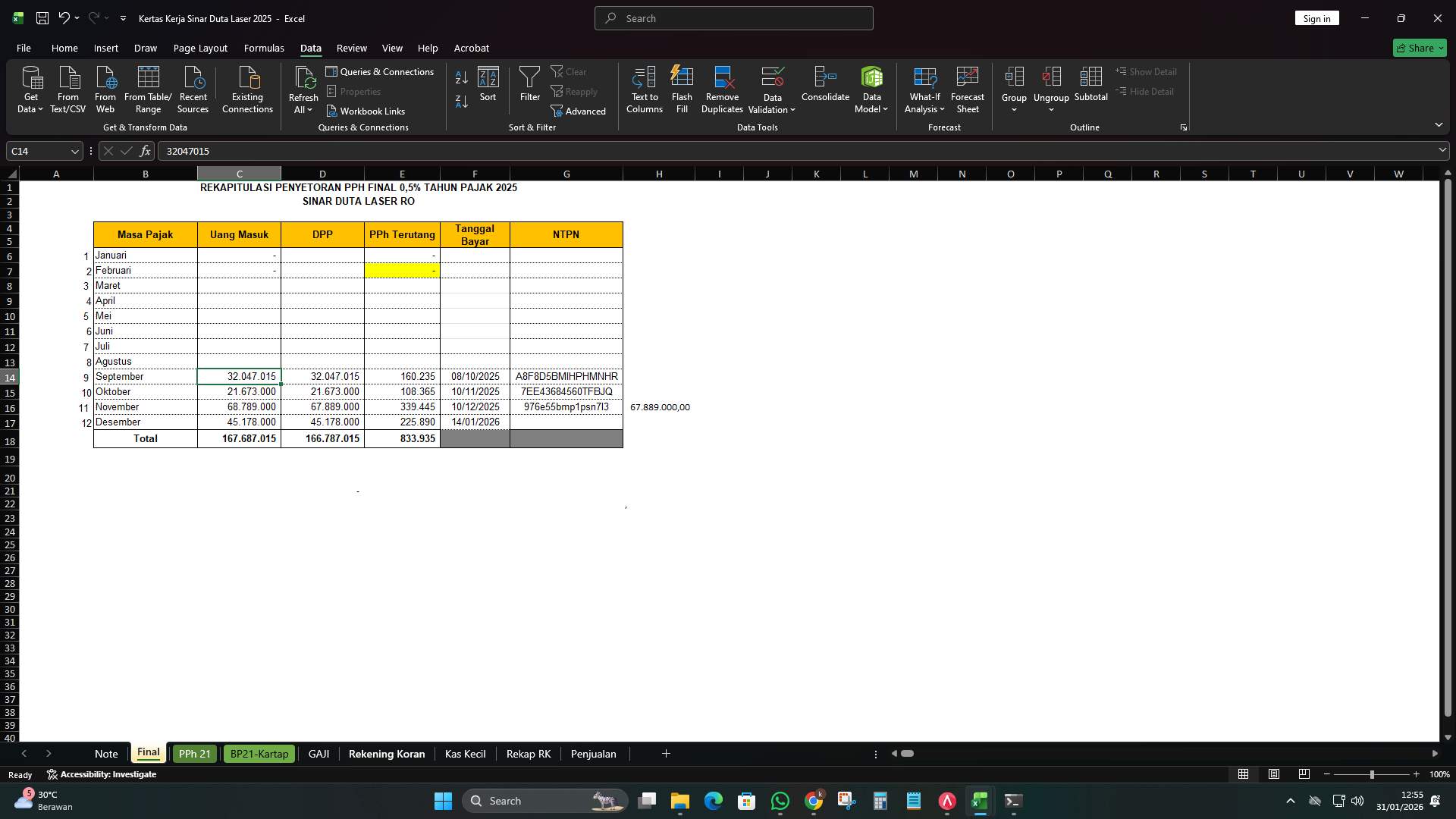Click the Subtotal outline icon

[1091, 85]
